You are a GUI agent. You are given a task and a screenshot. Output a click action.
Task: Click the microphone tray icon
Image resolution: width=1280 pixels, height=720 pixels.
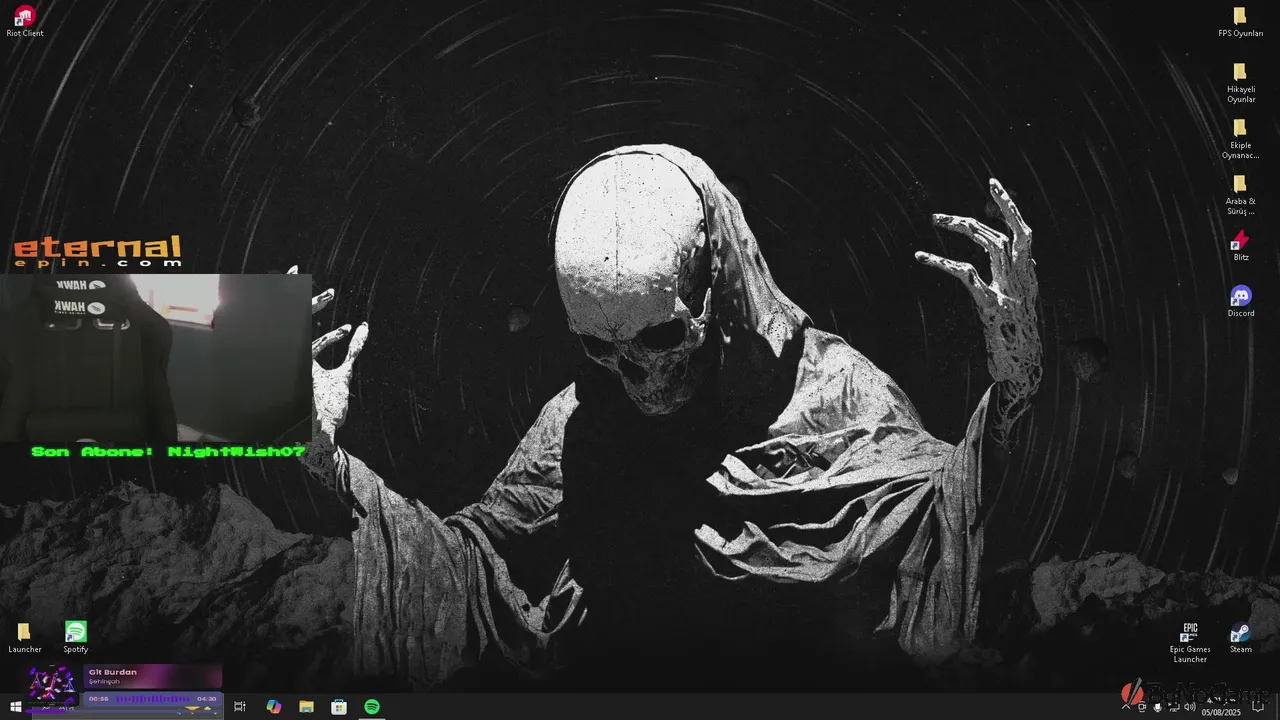pos(1157,707)
